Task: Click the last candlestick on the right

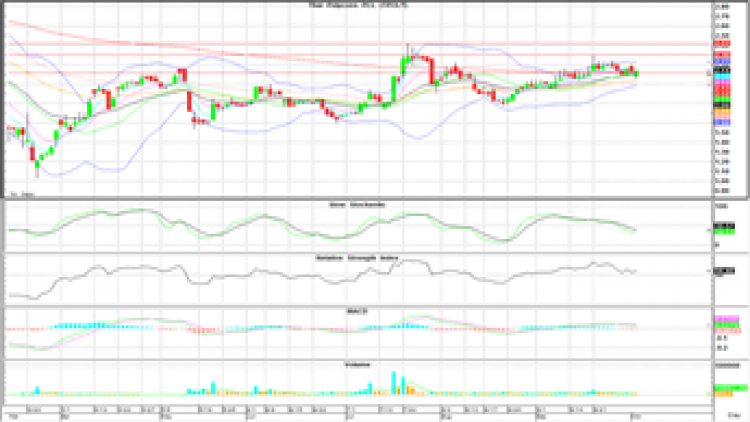Action: 637,72
